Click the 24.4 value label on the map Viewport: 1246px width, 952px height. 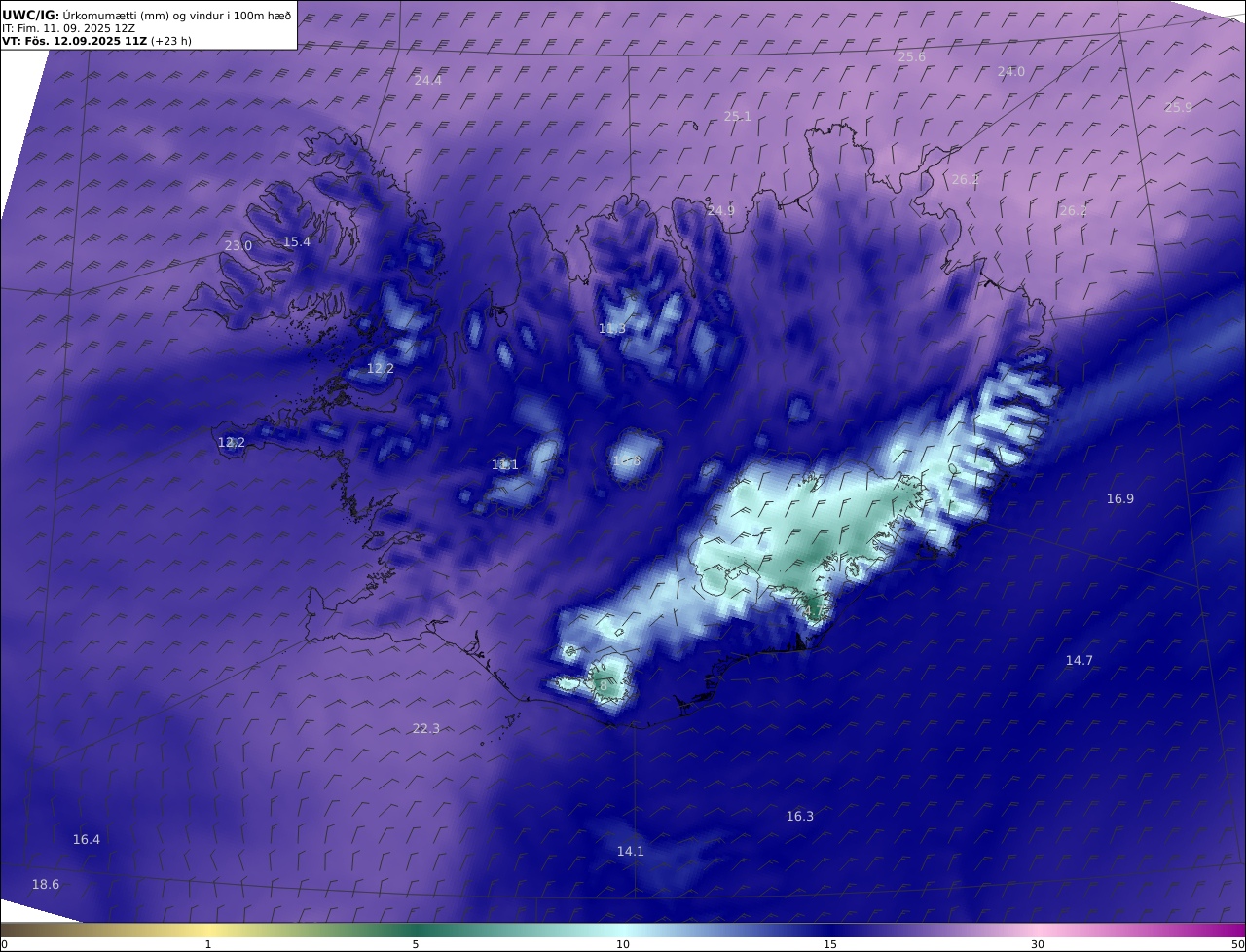coord(428,80)
